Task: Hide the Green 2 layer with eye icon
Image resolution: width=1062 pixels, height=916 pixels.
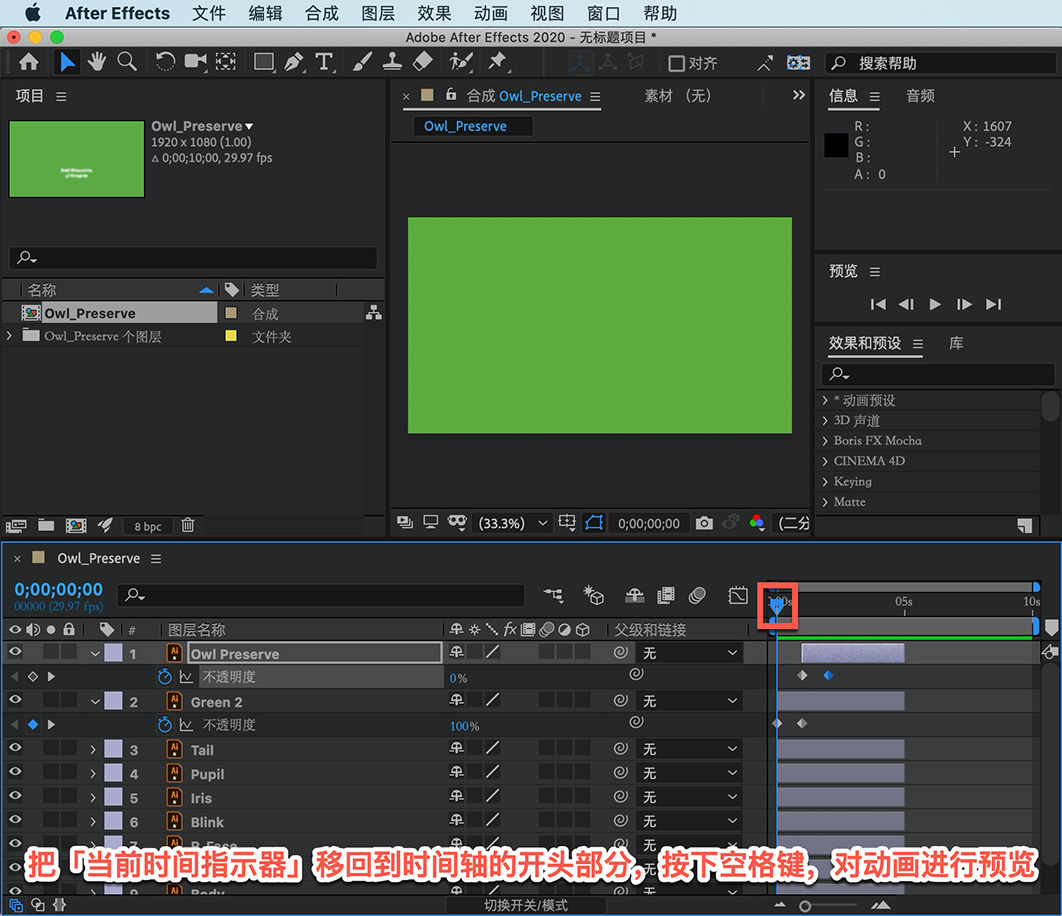Action: click(x=15, y=700)
